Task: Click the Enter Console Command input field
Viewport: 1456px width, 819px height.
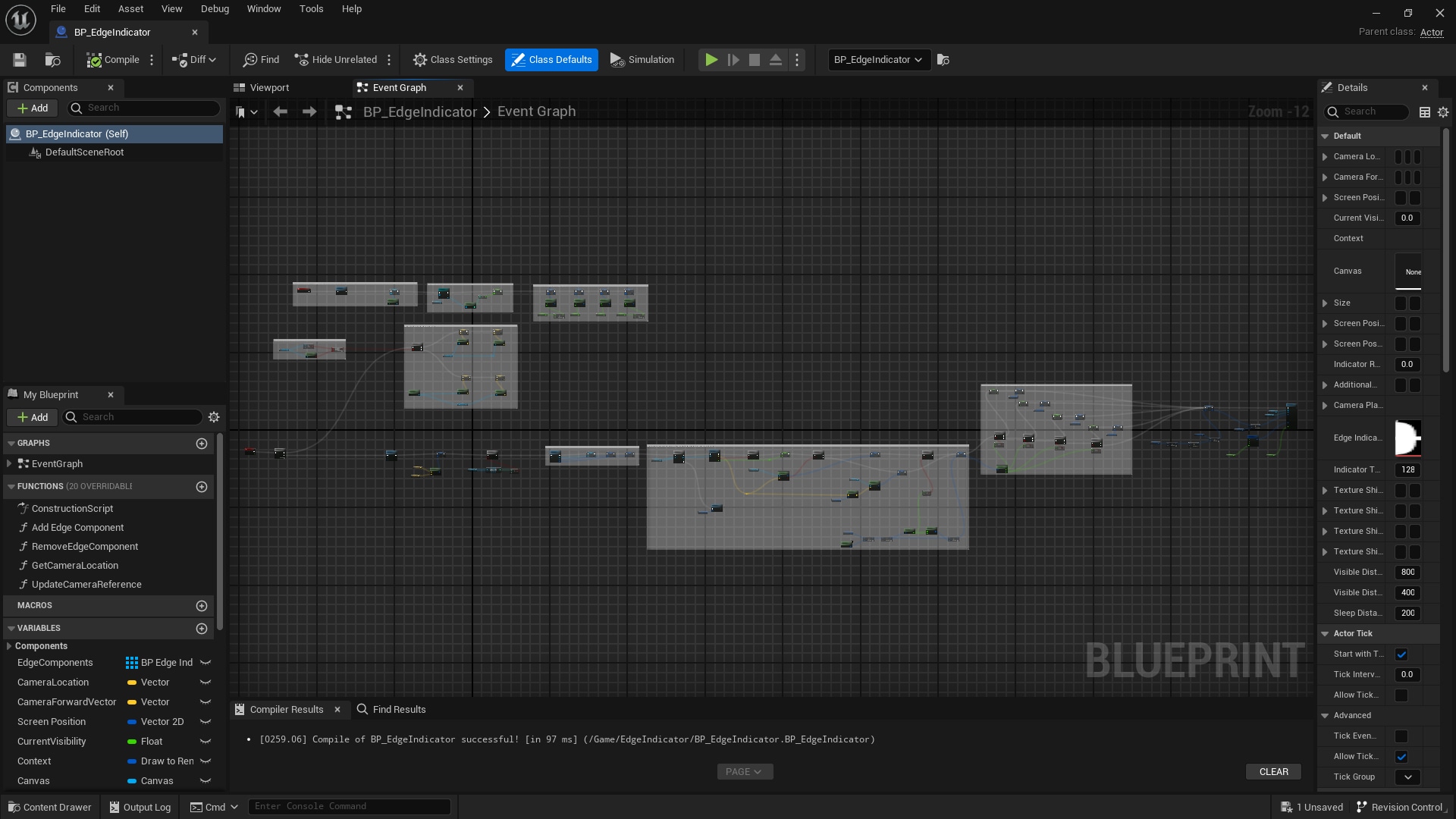Action: [349, 806]
